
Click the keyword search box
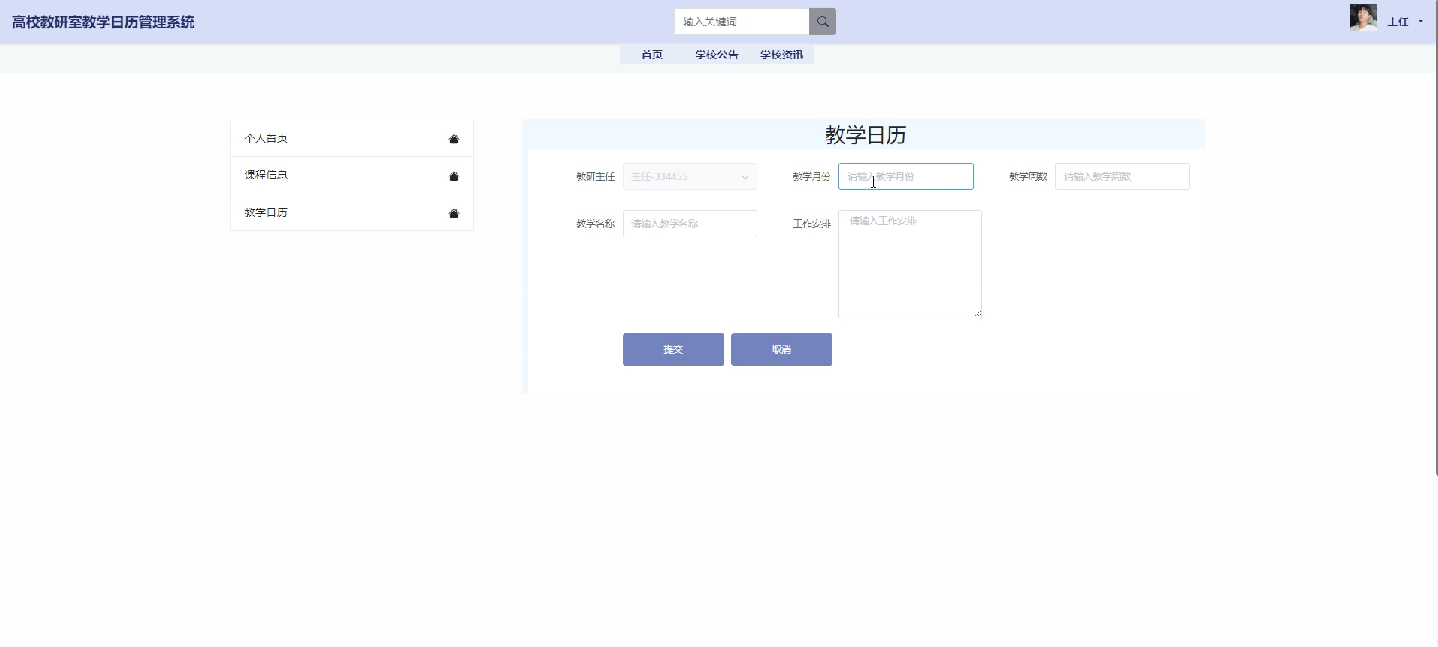(742, 21)
